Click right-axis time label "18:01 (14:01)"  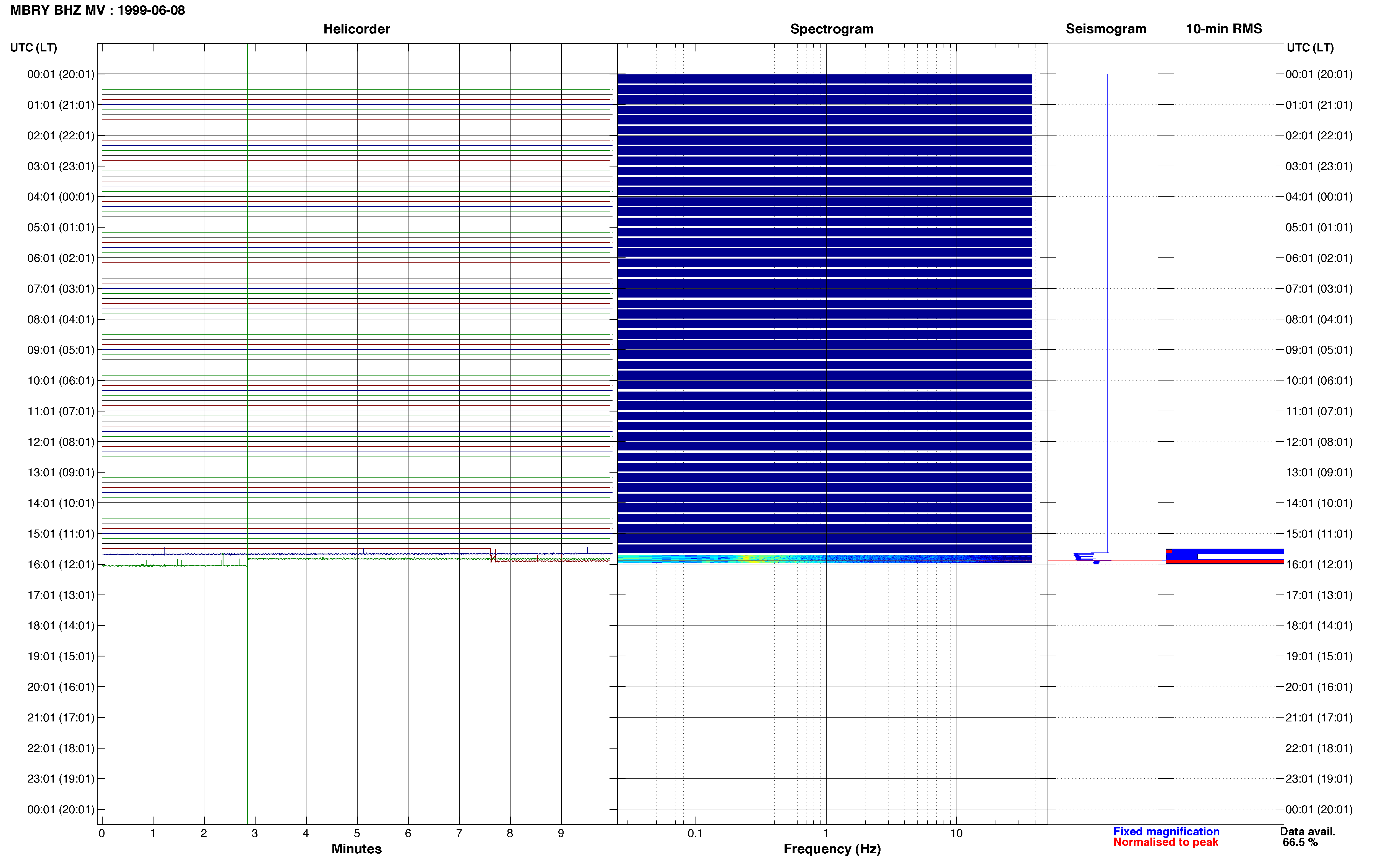[x=1319, y=626]
